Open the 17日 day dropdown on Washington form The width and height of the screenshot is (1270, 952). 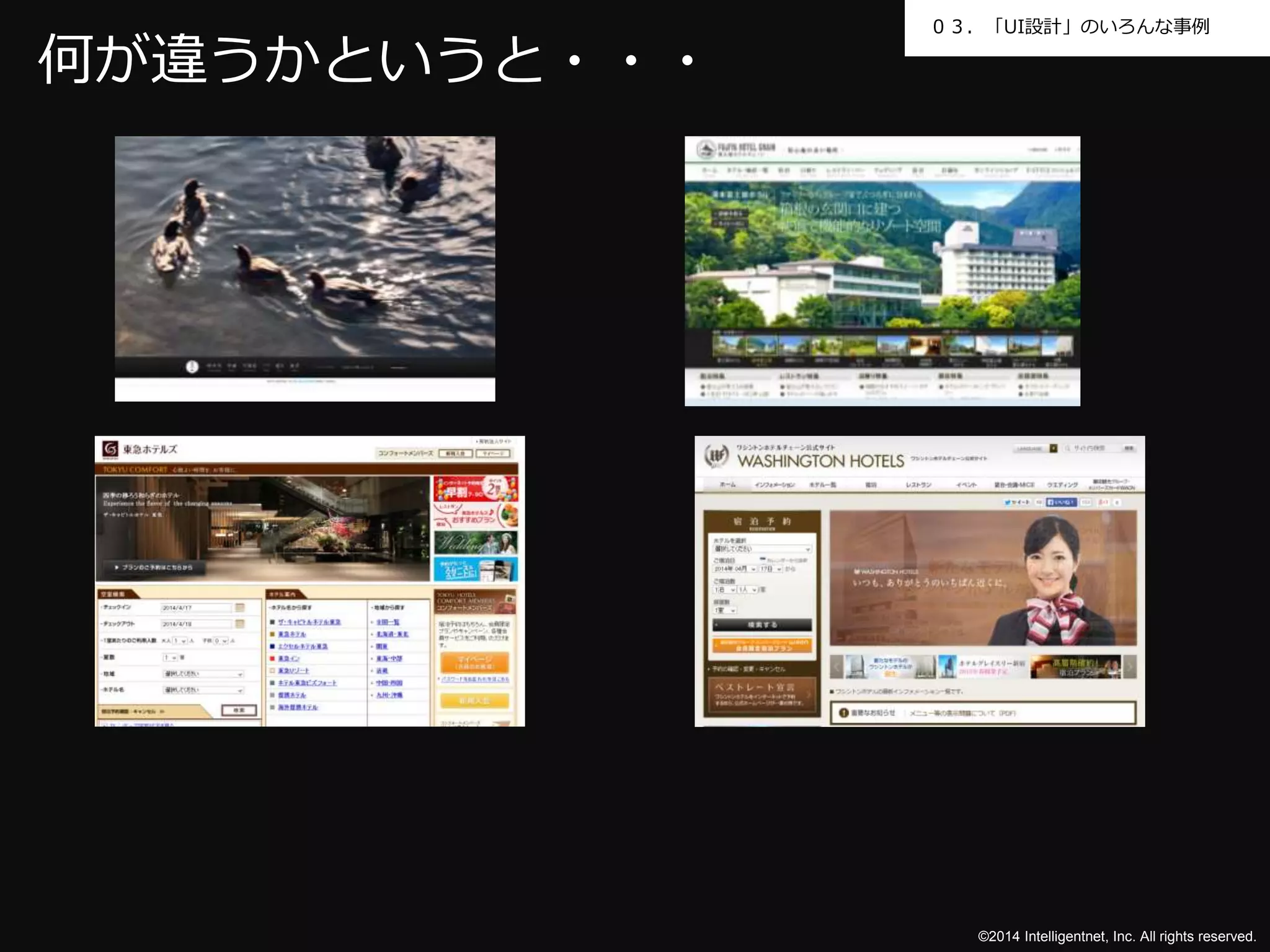[x=771, y=569]
